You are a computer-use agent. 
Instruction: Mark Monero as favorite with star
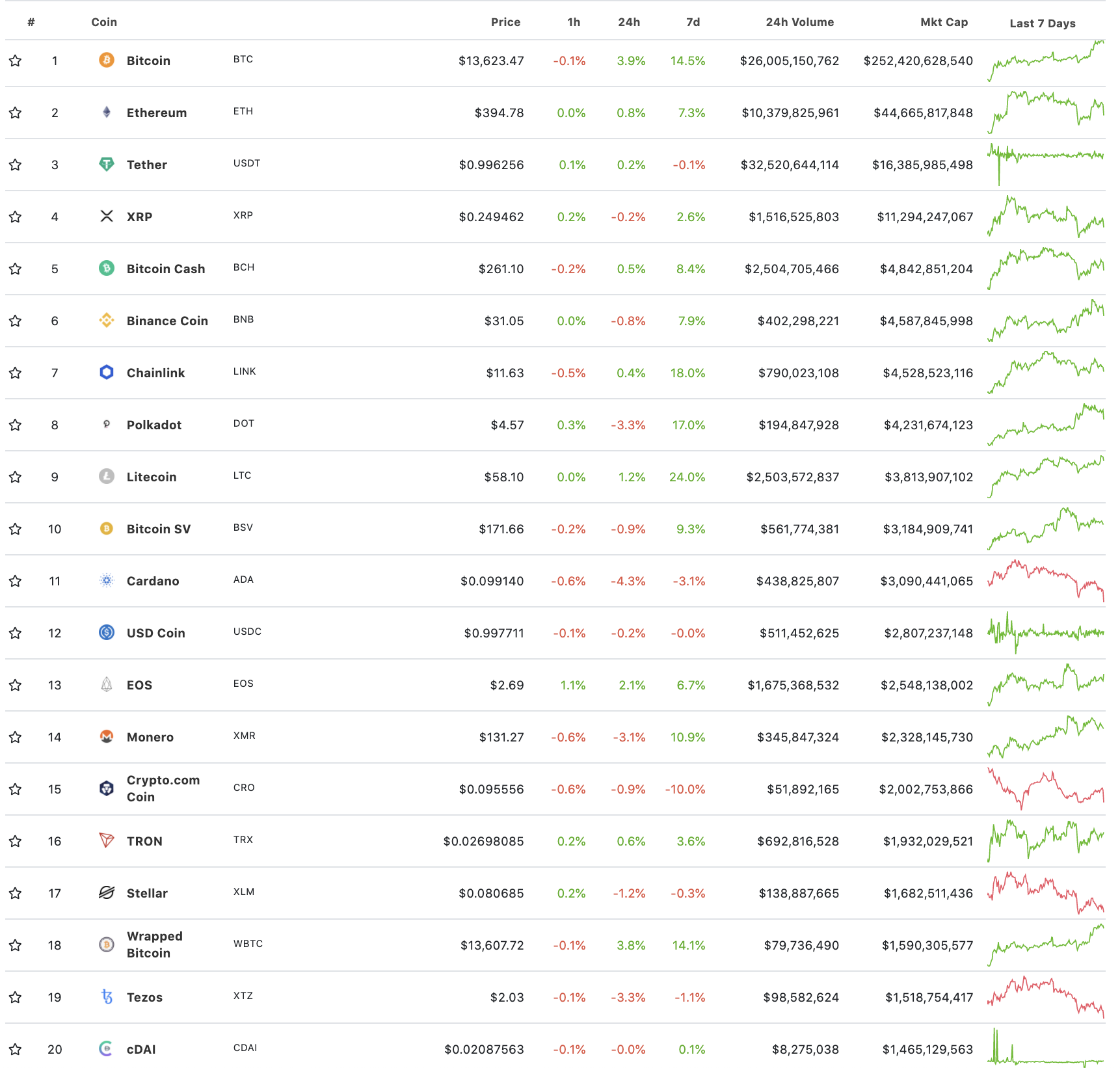point(16,737)
